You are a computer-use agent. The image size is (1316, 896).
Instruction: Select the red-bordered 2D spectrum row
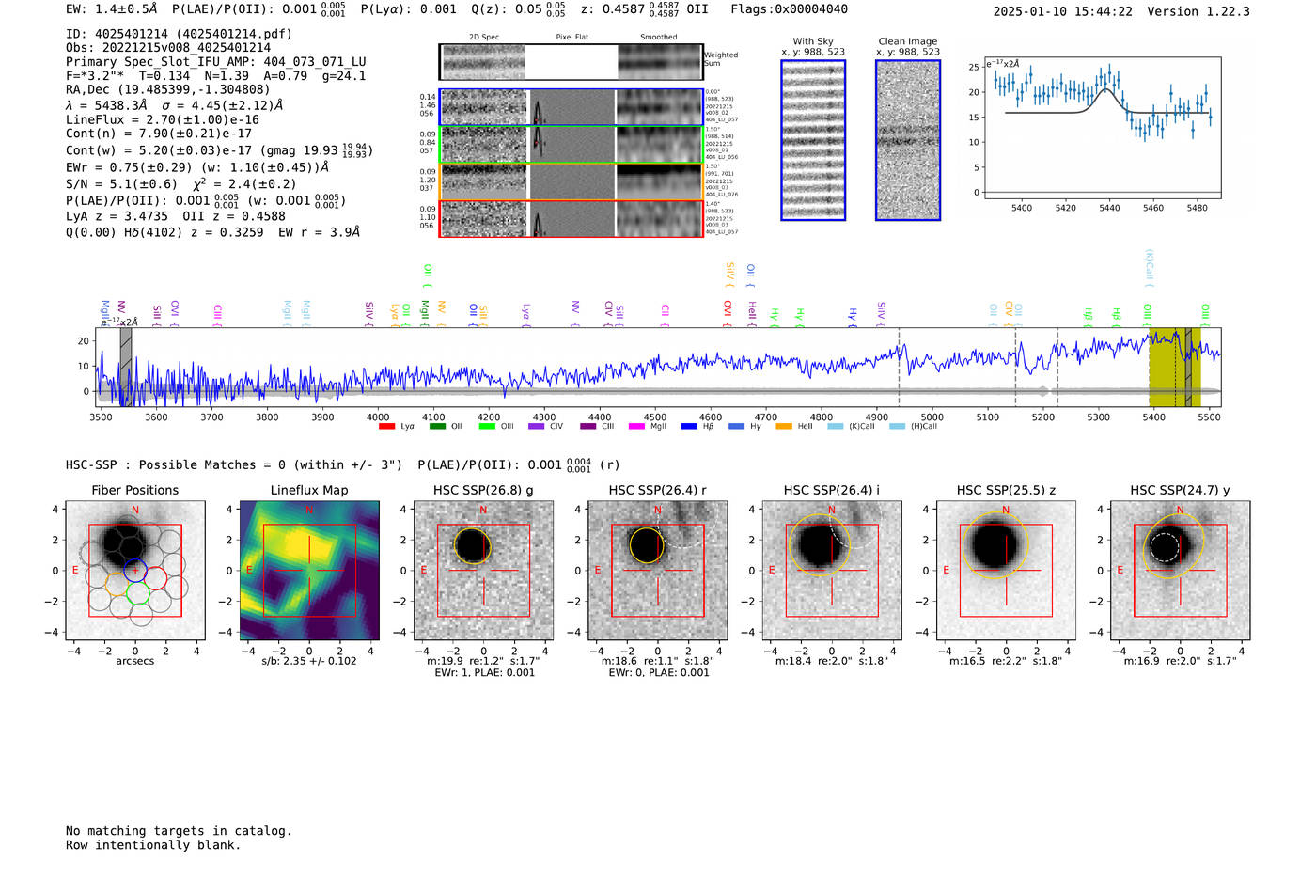pos(572,218)
